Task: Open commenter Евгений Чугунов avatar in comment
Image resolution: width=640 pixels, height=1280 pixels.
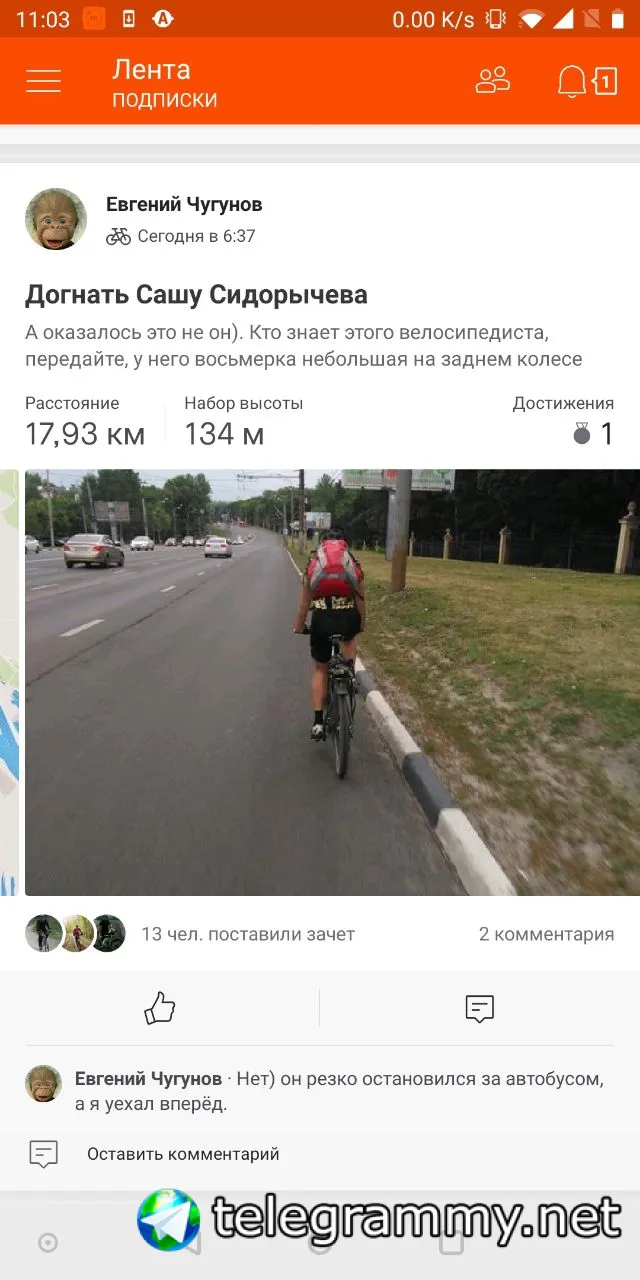Action: tap(43, 1084)
